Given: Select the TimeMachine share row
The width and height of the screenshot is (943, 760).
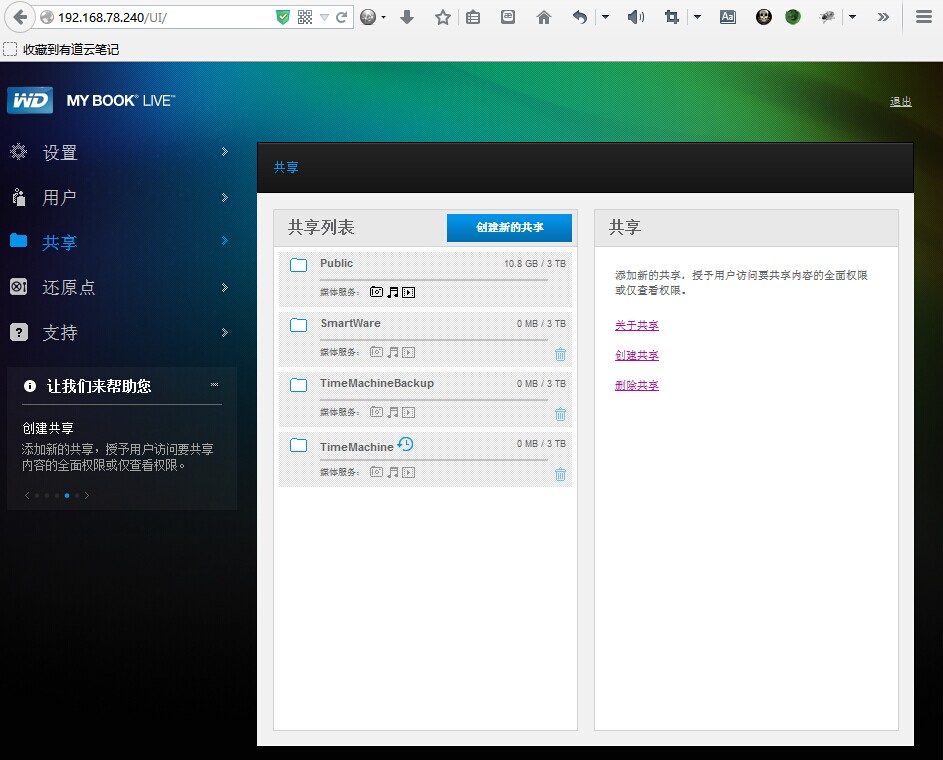Looking at the screenshot, I should point(425,459).
